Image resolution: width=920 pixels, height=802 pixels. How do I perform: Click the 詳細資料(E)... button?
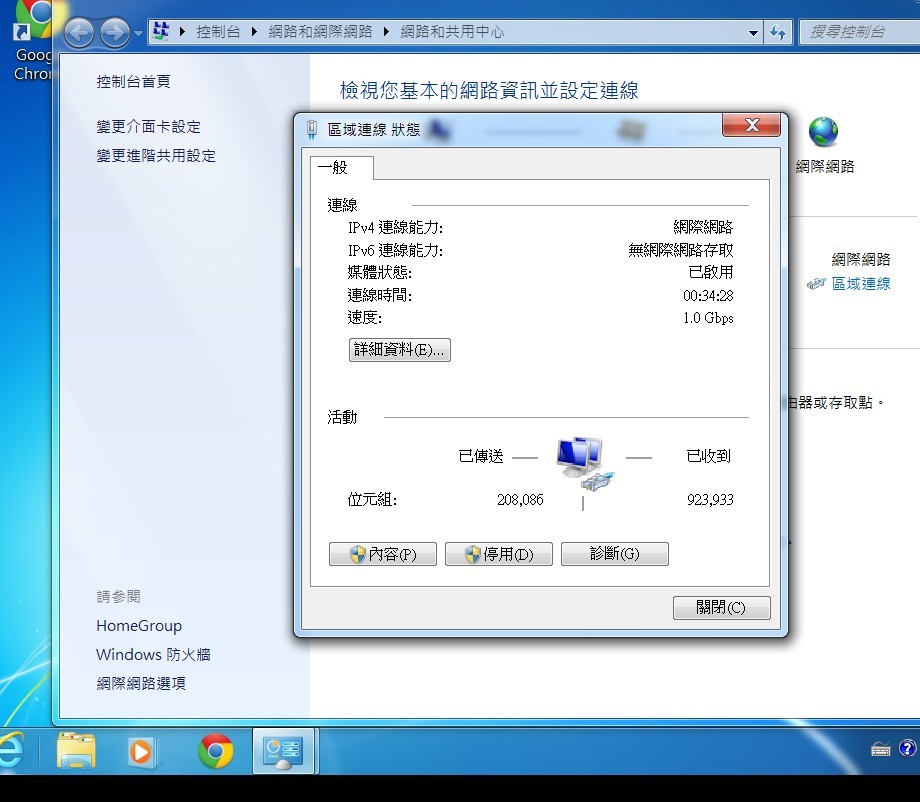pyautogui.click(x=400, y=350)
